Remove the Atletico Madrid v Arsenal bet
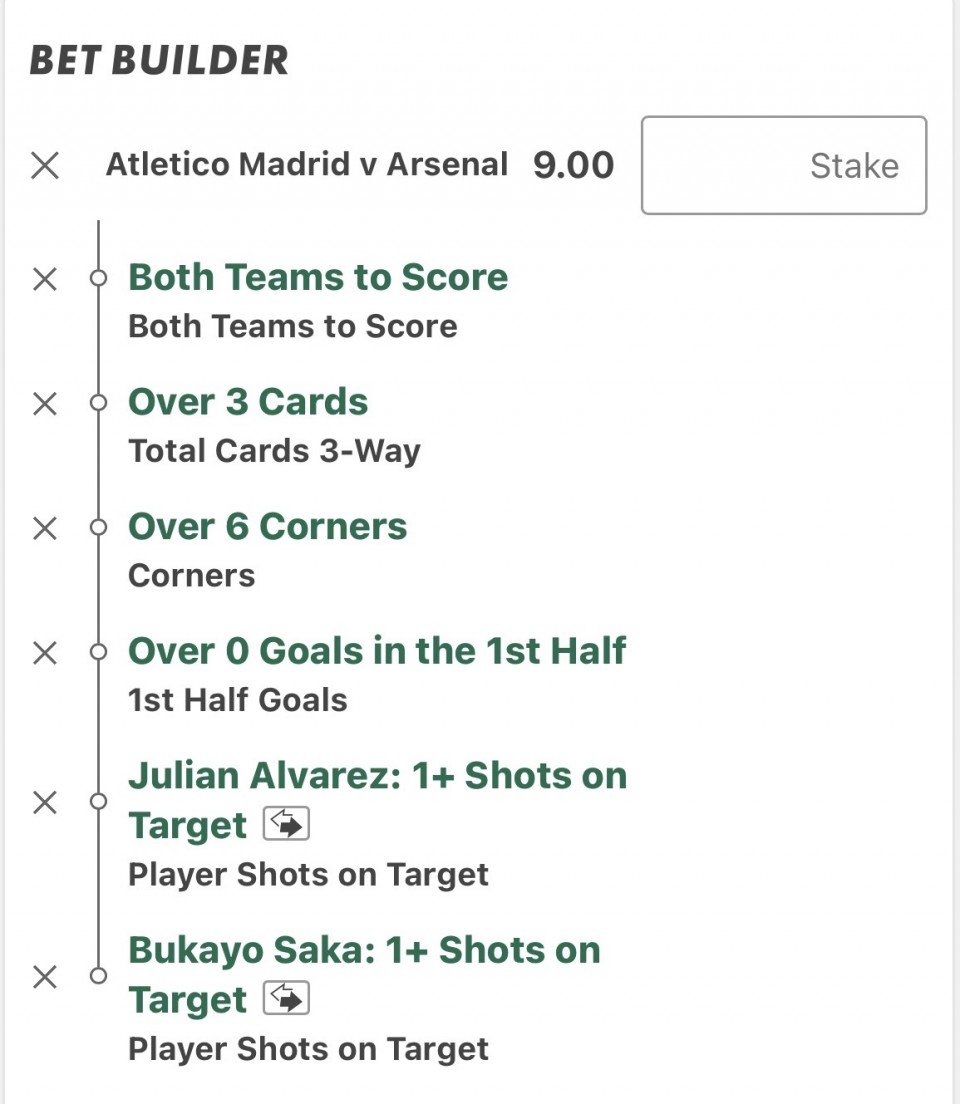This screenshot has height=1104, width=960. click(x=45, y=165)
